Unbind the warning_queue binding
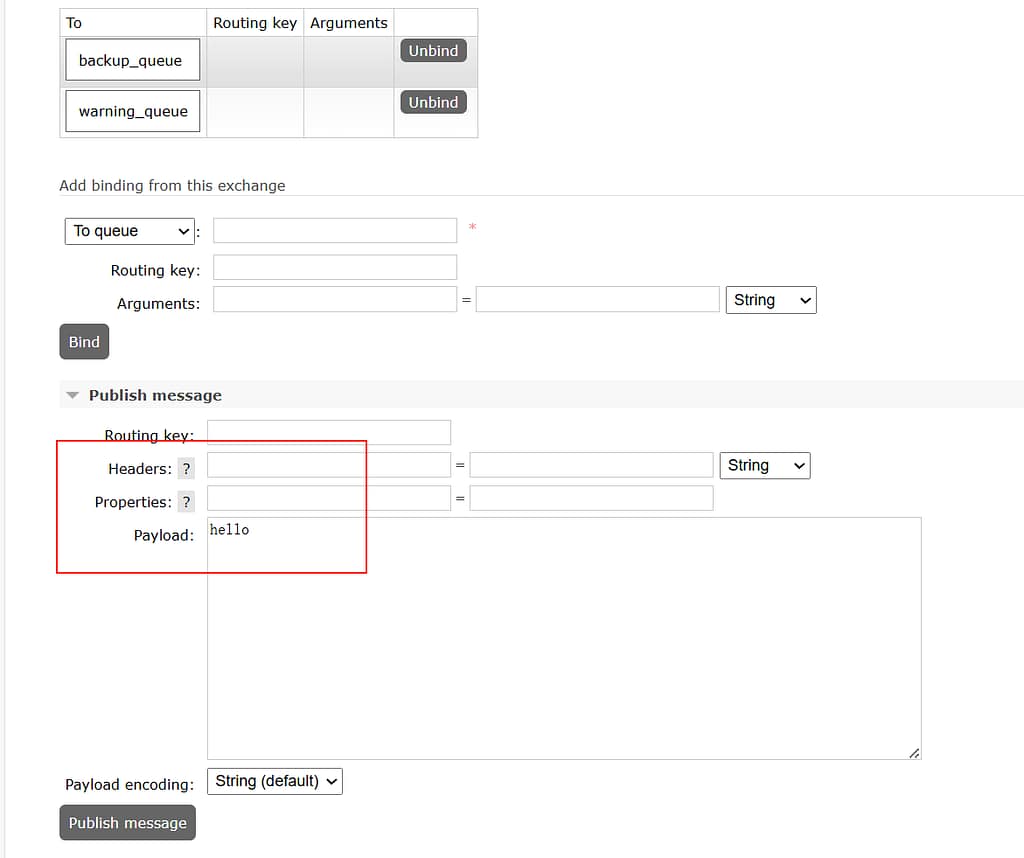Screen dimensions: 1024x858 (x=433, y=102)
